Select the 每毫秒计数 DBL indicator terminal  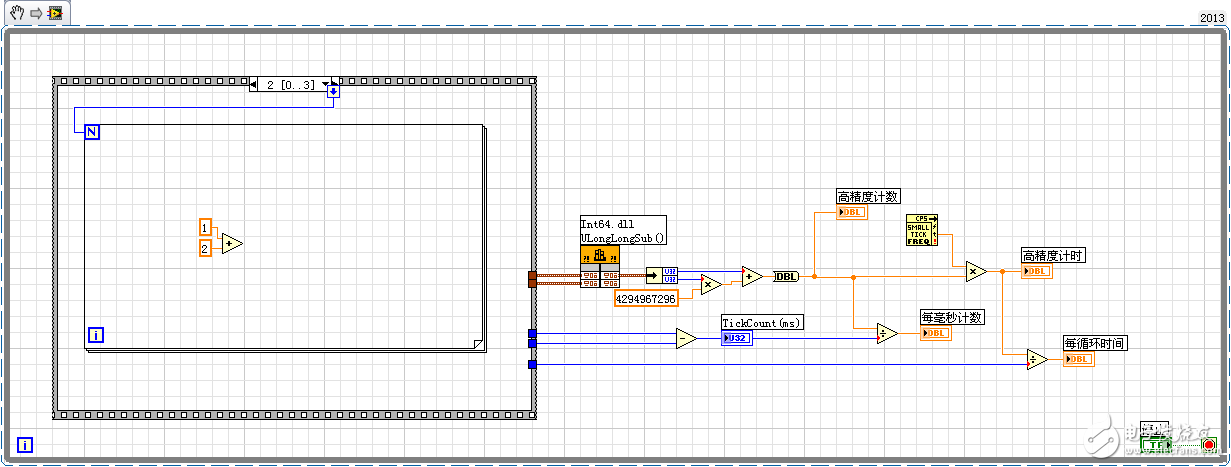click(x=935, y=333)
